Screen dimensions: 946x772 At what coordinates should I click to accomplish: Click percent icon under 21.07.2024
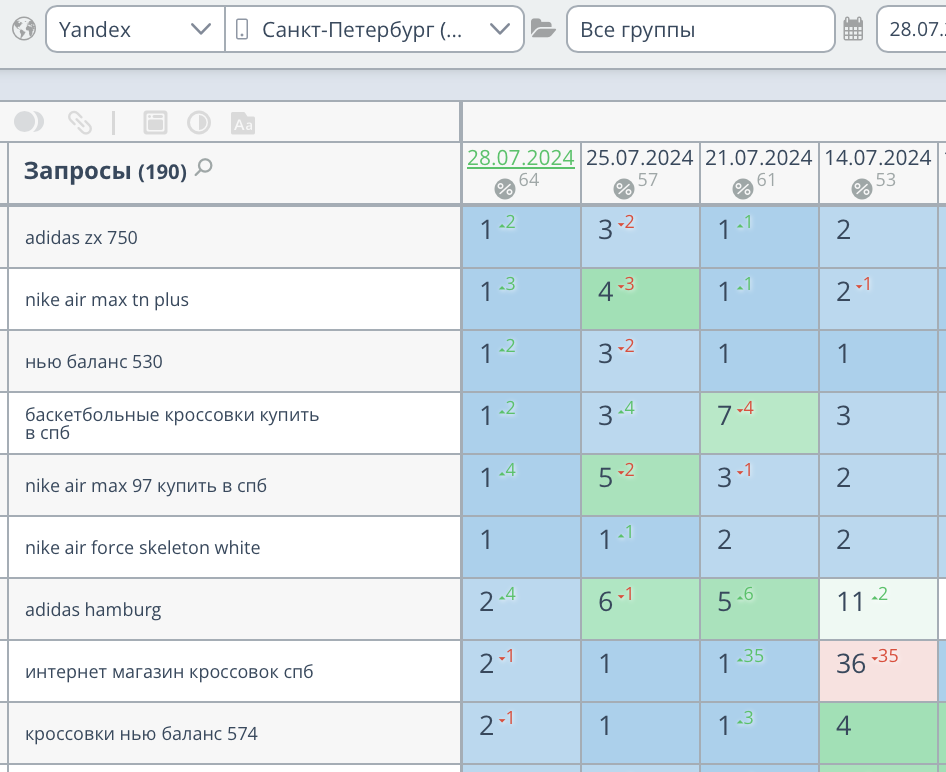(x=743, y=189)
